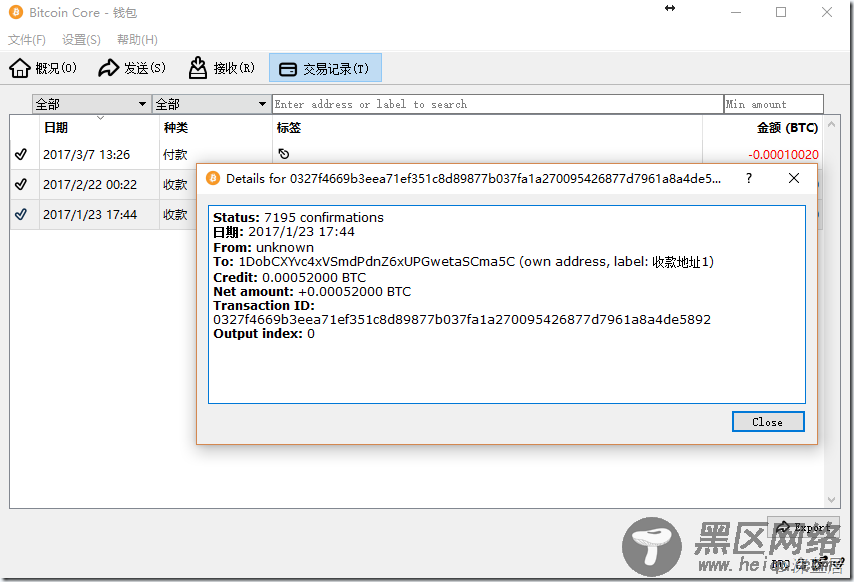Screen dimensions: 854x582
Task: Close the transaction details dialog with Close button
Action: pos(768,422)
